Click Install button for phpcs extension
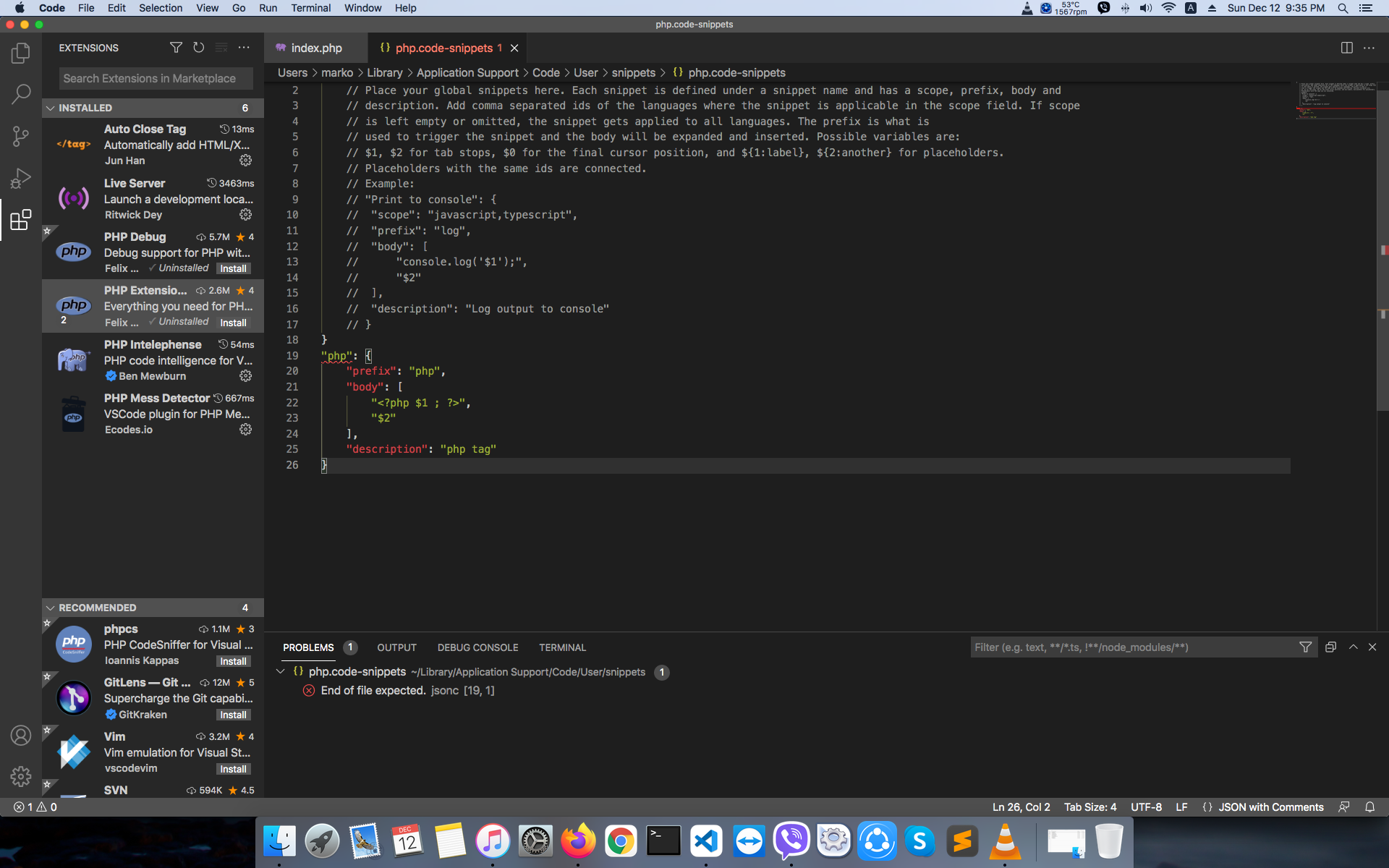Image resolution: width=1389 pixels, height=868 pixels. pyautogui.click(x=232, y=661)
